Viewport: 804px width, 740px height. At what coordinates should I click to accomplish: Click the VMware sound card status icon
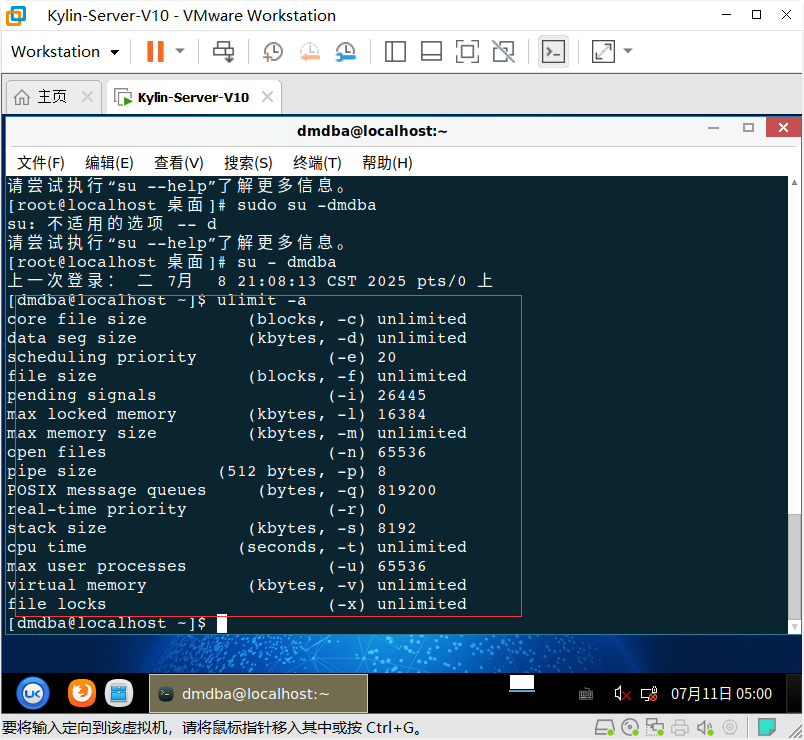point(705,727)
